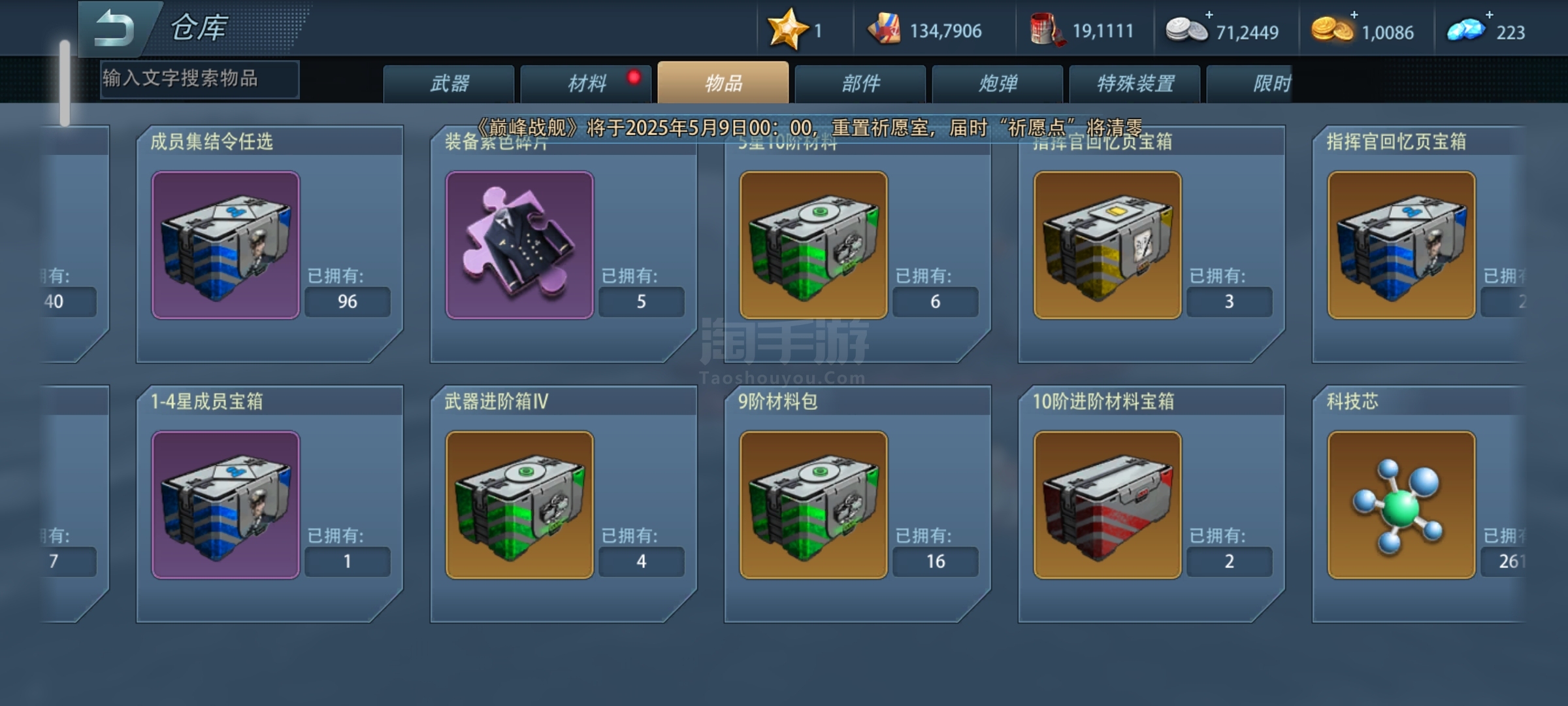Select the purple uniform puzzle fragment icon
Screen dimensions: 1568x706
pos(519,245)
